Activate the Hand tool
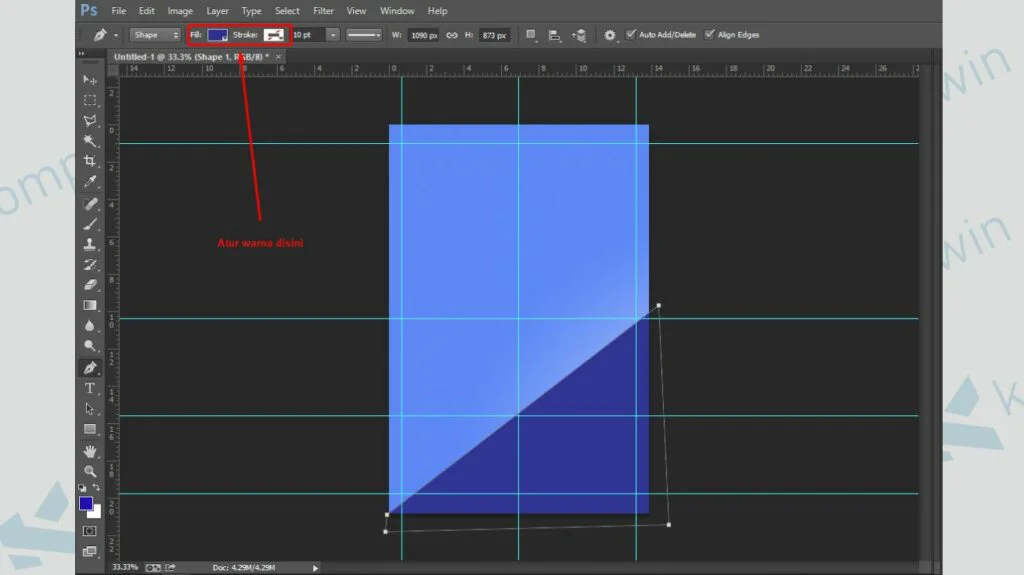Screen dimensions: 1024x575 [90, 450]
